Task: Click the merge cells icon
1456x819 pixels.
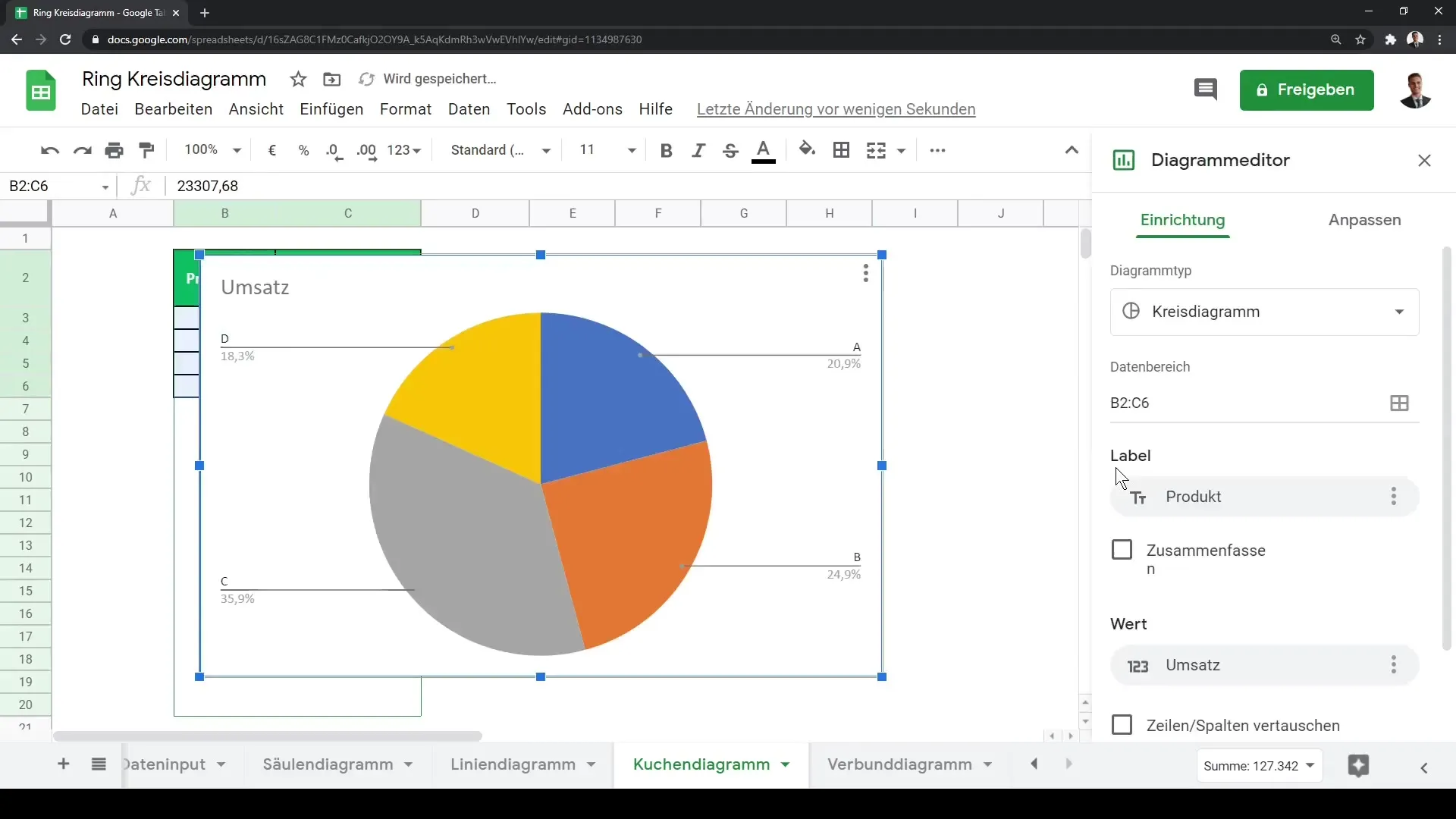Action: [x=876, y=150]
